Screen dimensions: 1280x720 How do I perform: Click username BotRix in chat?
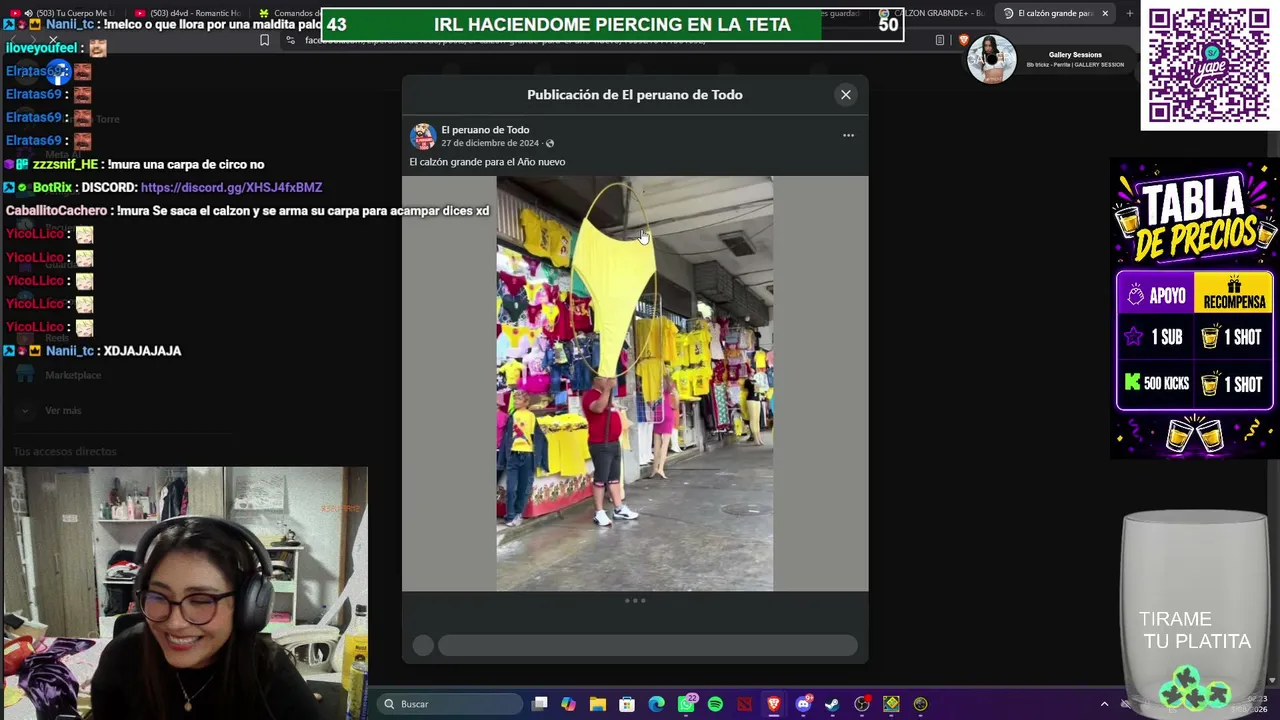52,188
